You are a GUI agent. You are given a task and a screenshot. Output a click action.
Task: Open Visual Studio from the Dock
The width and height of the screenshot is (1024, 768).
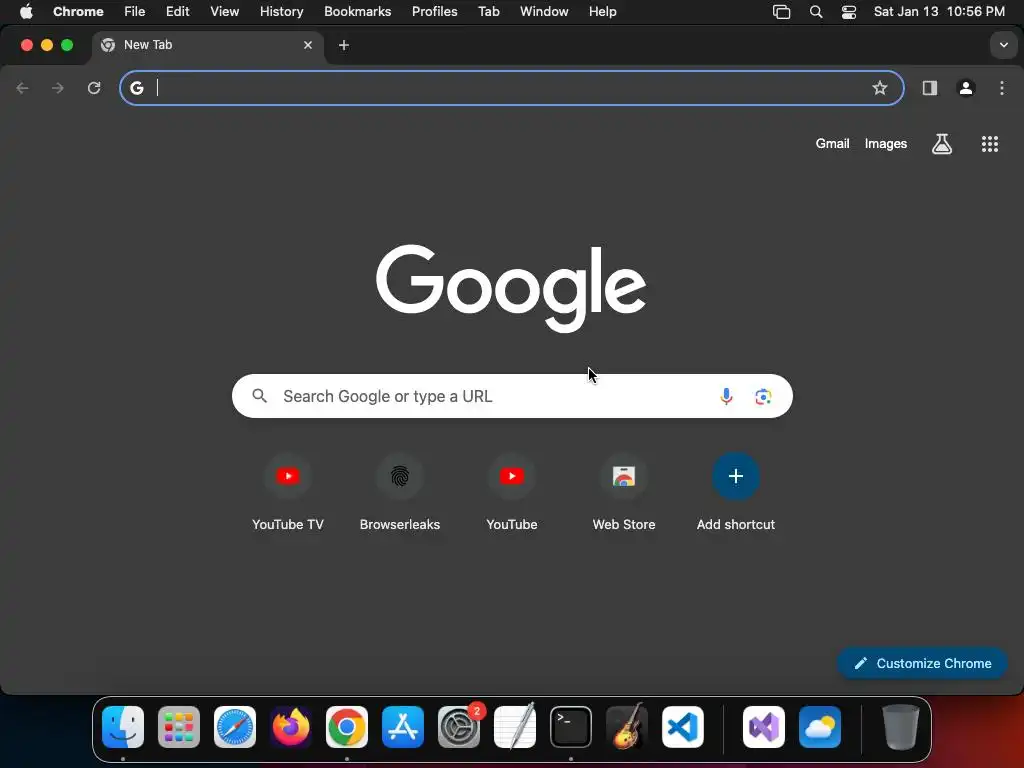(x=764, y=727)
